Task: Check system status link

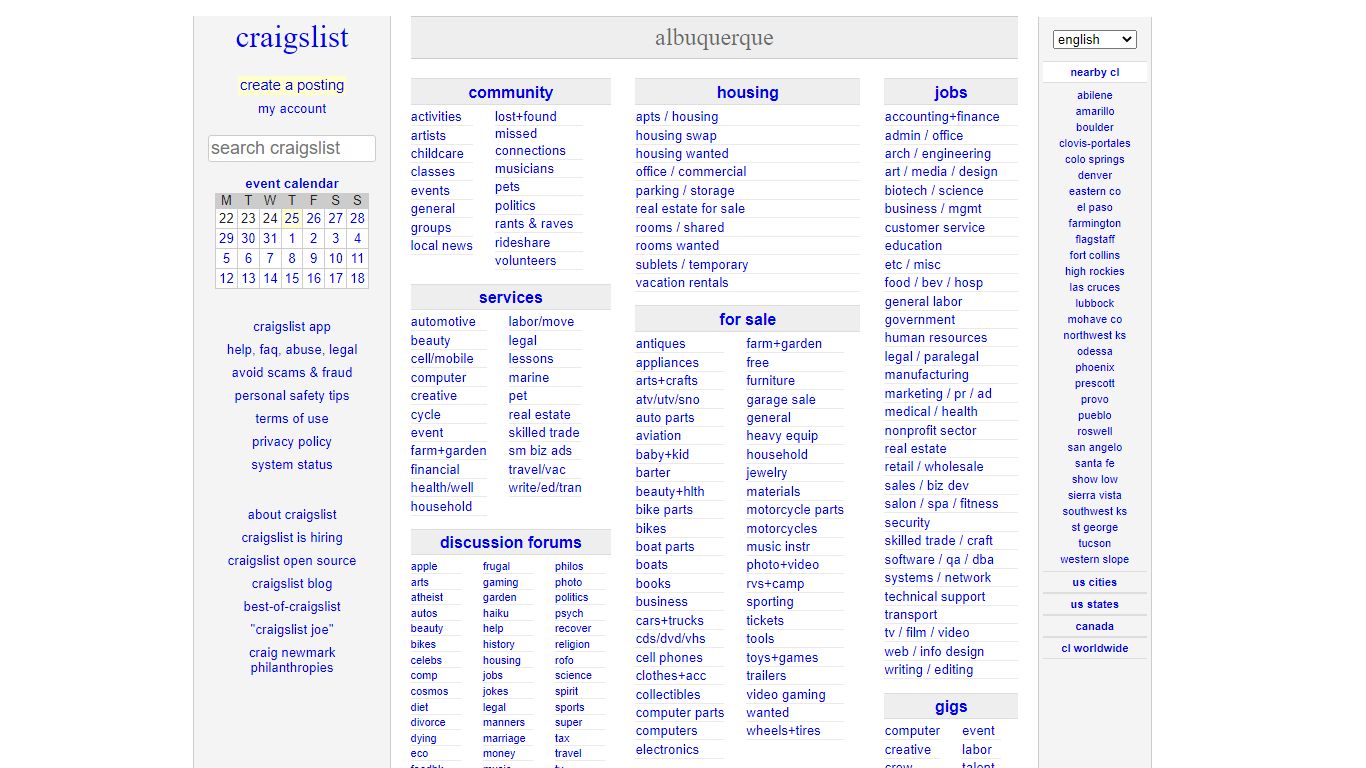Action: click(x=292, y=465)
